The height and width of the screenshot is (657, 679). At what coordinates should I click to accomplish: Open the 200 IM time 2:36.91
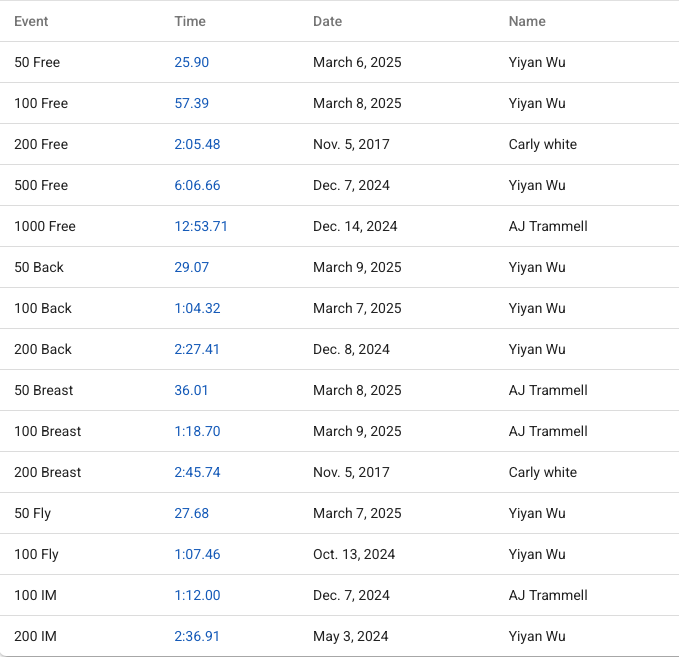[x=197, y=636]
